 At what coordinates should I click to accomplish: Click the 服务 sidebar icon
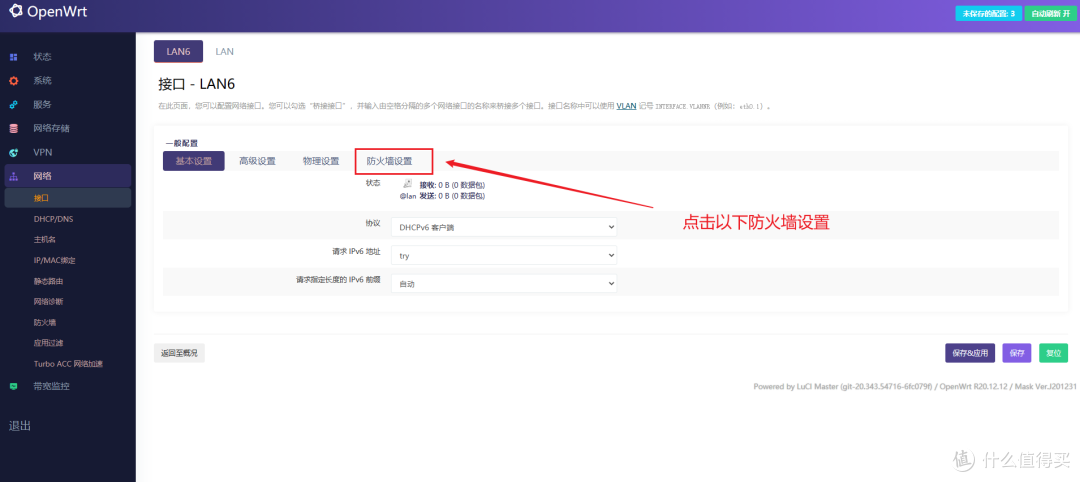(14, 105)
